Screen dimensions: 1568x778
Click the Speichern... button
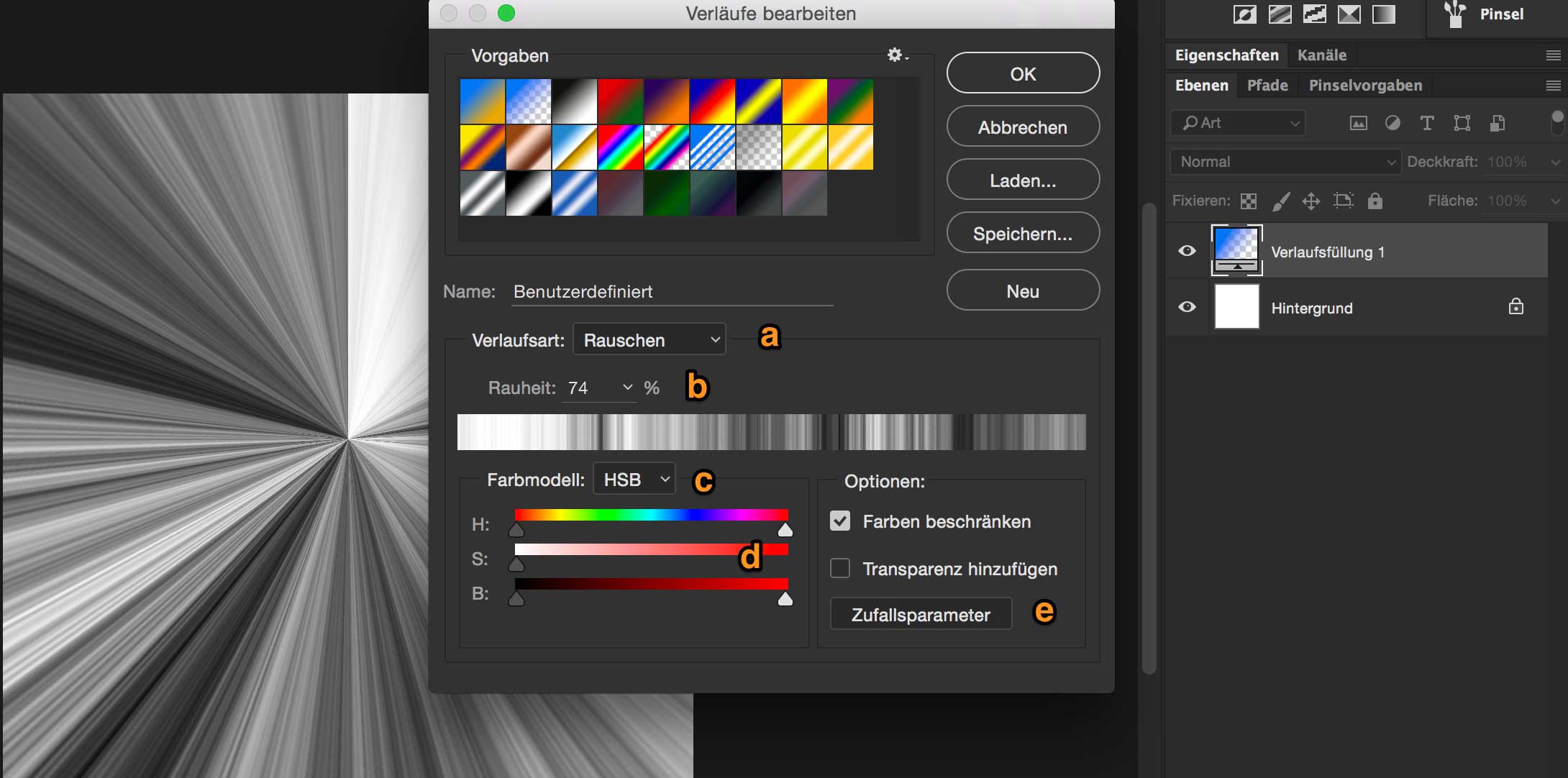point(1022,234)
